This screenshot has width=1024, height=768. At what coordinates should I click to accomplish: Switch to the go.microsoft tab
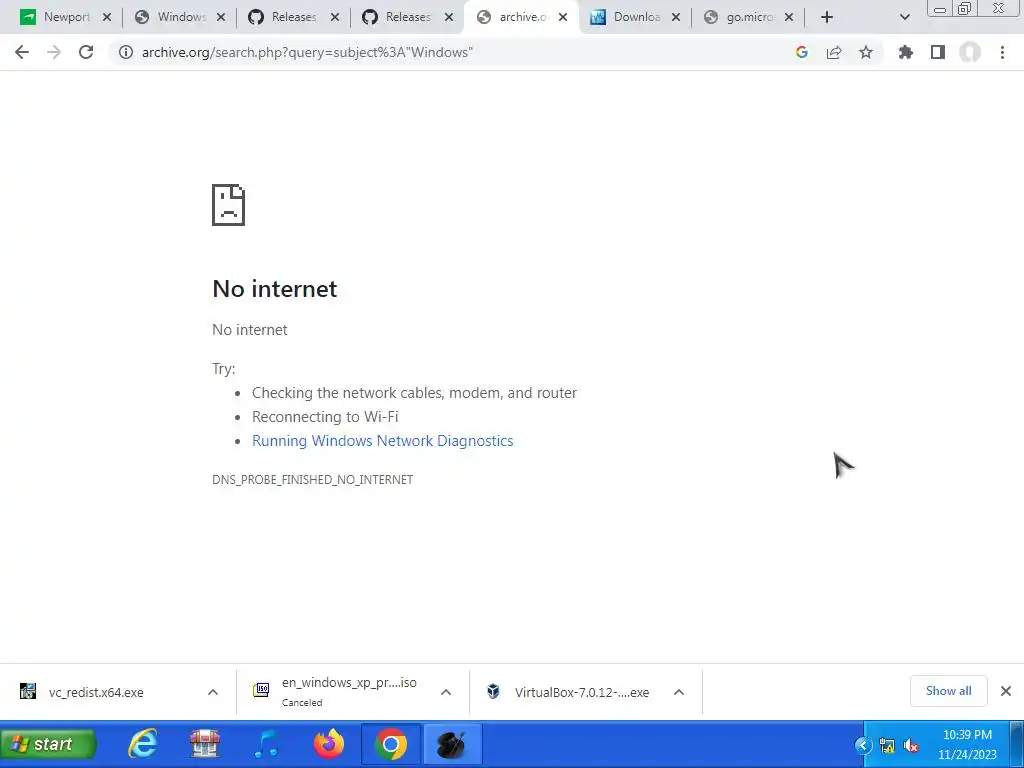pos(749,17)
